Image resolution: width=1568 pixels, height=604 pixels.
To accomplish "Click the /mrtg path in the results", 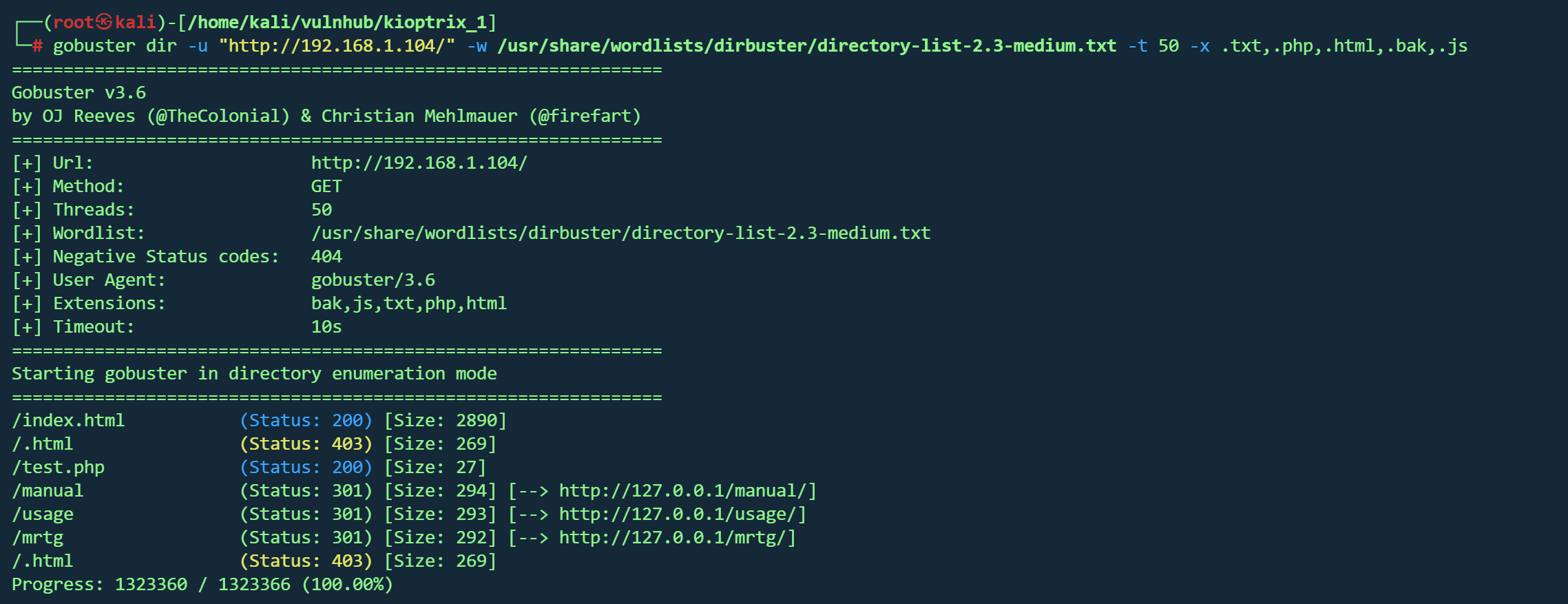I will click(38, 537).
